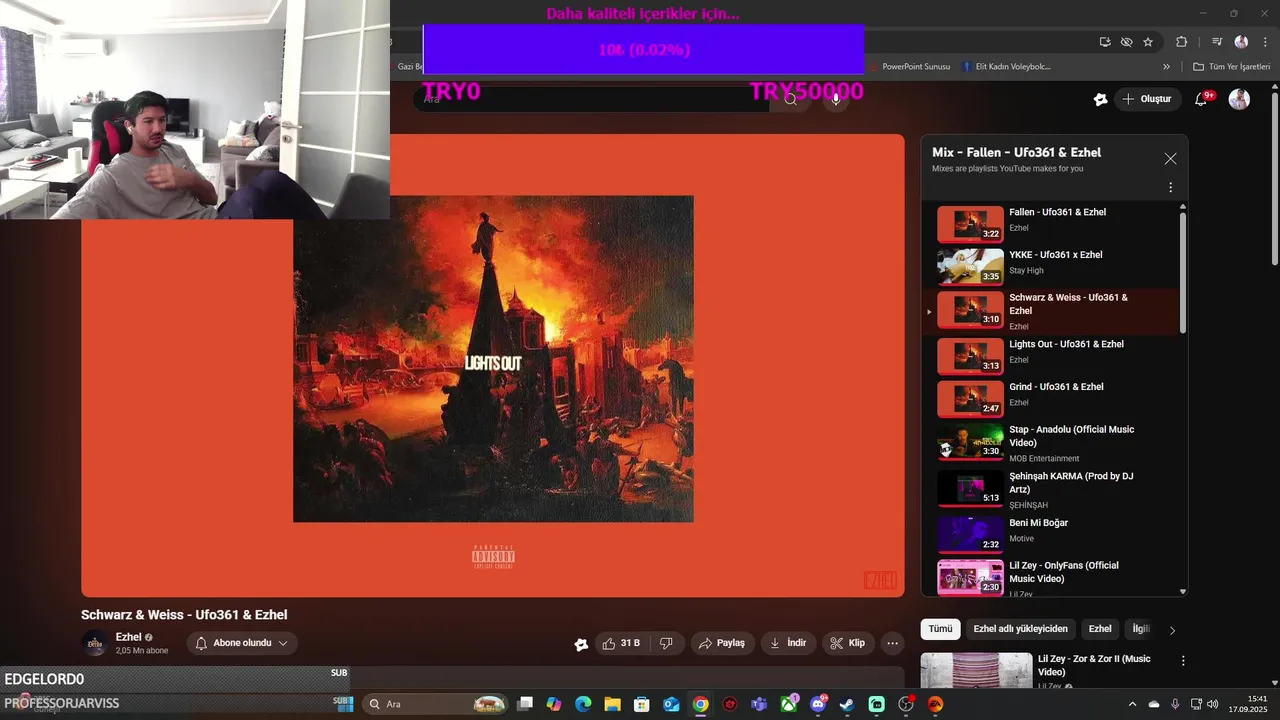Click sparkle icon left of like button
1280x720 pixels.
(581, 644)
